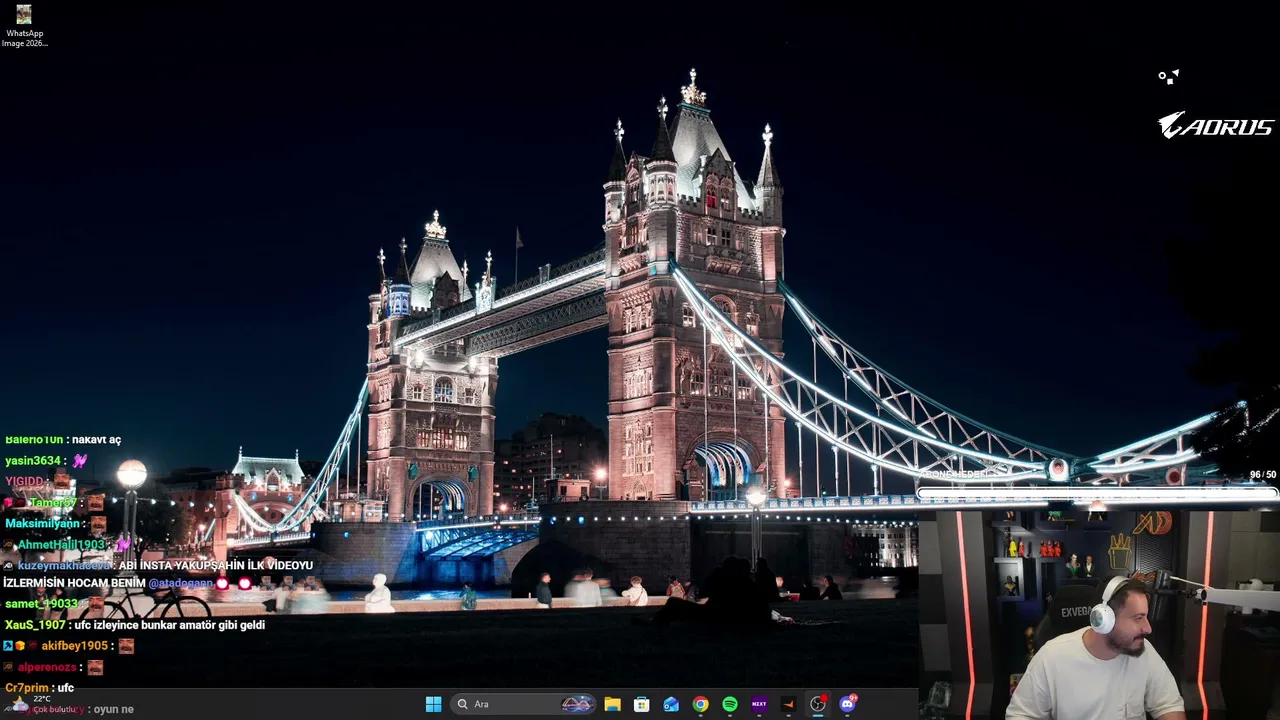Switch to OBS Studio on the taskbar
1280x720 pixels.
tap(818, 704)
